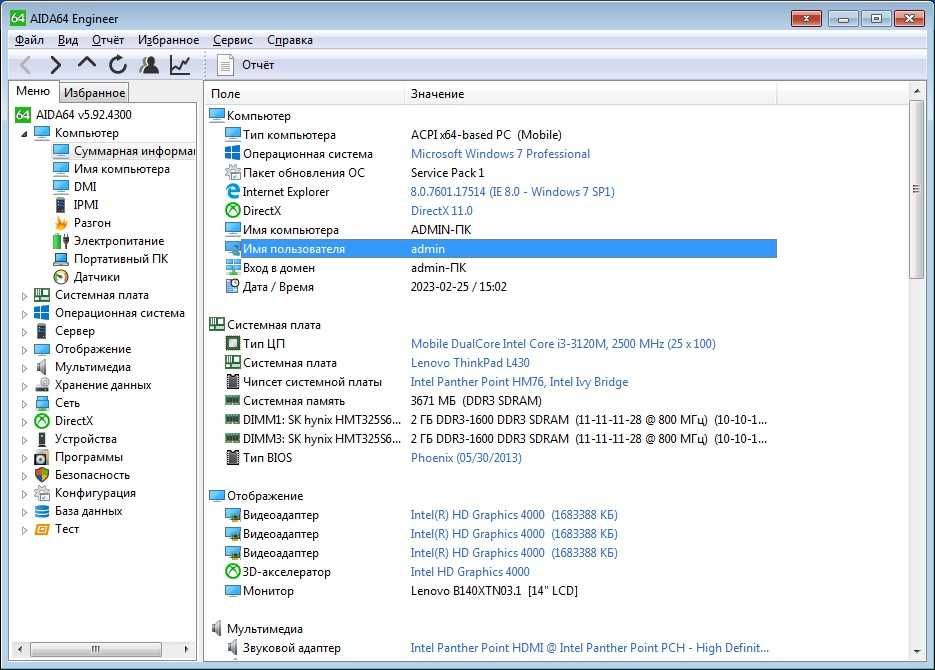Click the Устройства devices tree icon
This screenshot has height=670, width=935.
click(42, 439)
